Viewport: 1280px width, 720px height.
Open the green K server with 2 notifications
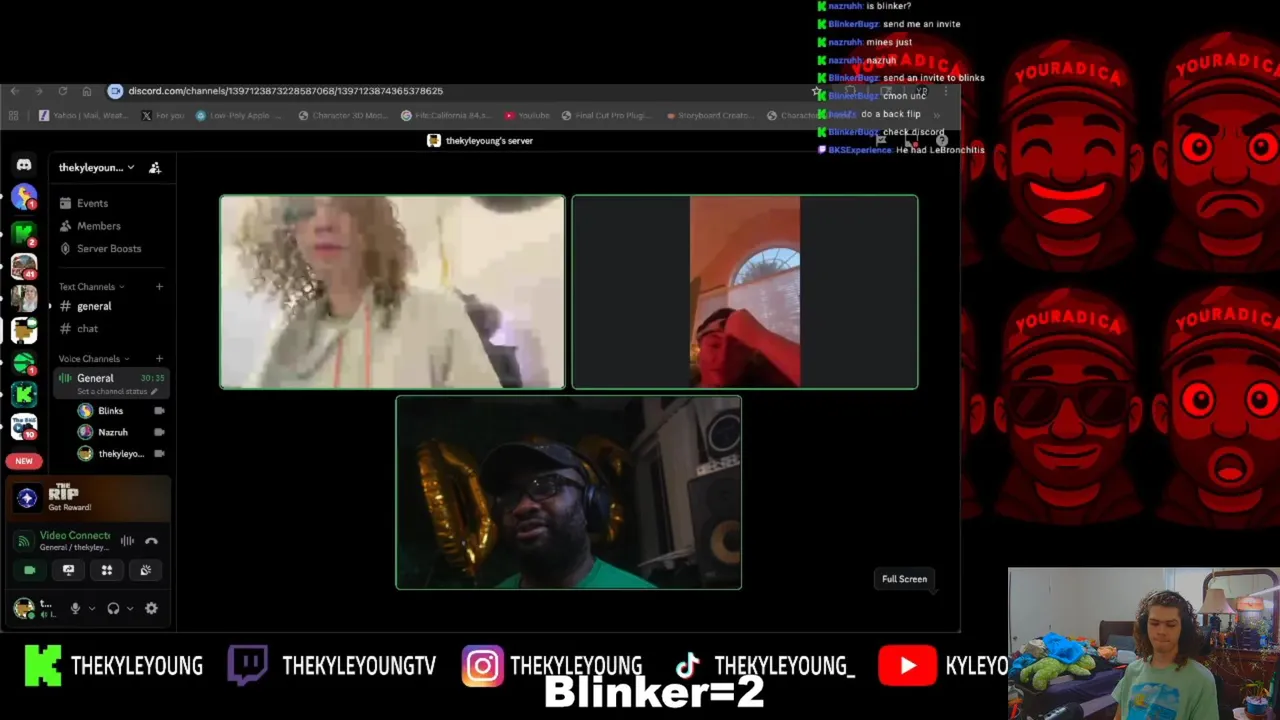pyautogui.click(x=24, y=233)
